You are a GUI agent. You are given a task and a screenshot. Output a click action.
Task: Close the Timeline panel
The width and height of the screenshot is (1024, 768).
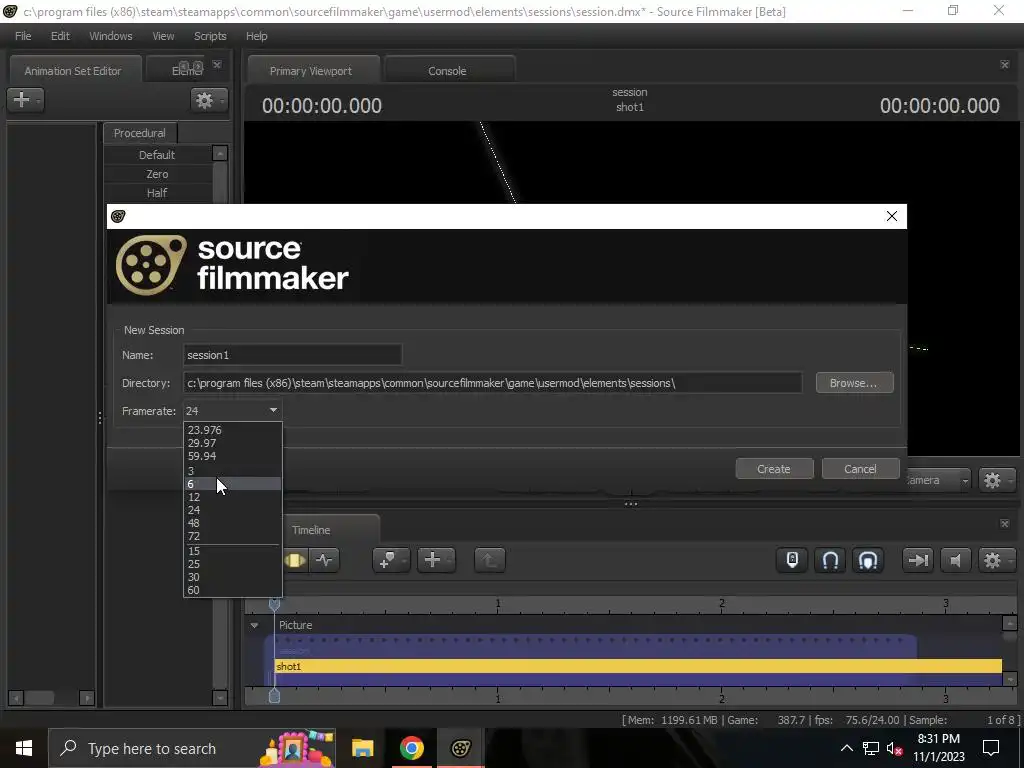click(1004, 524)
